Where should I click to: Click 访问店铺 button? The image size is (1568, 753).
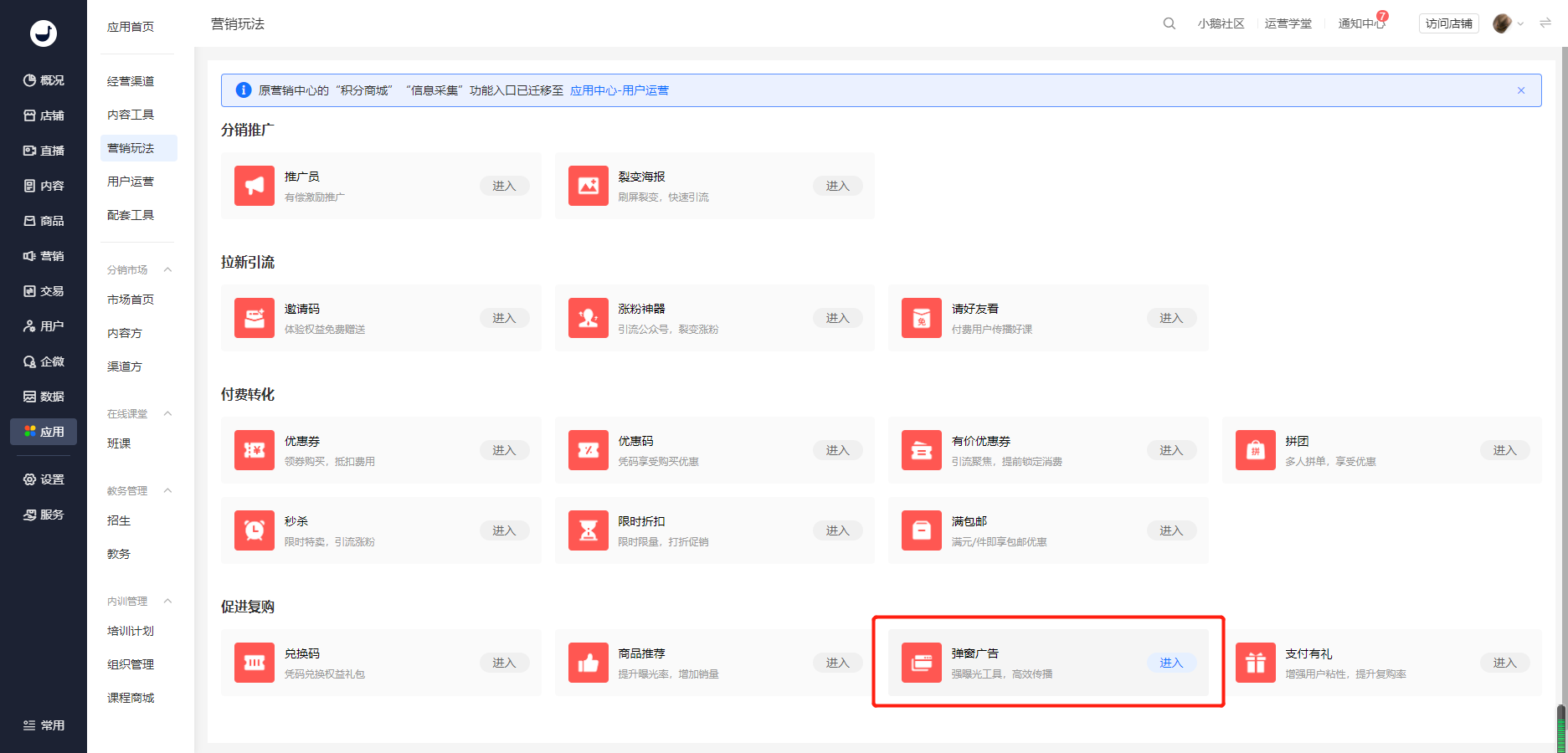[1449, 23]
